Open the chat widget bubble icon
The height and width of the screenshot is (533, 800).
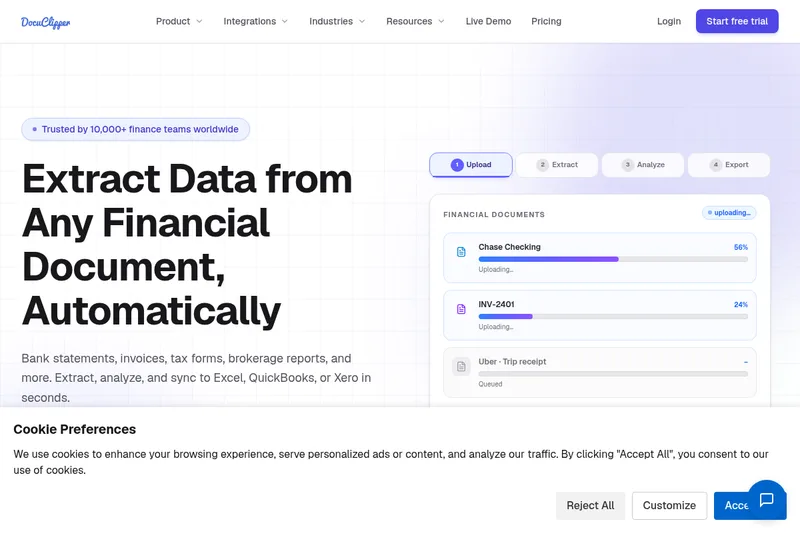point(766,499)
